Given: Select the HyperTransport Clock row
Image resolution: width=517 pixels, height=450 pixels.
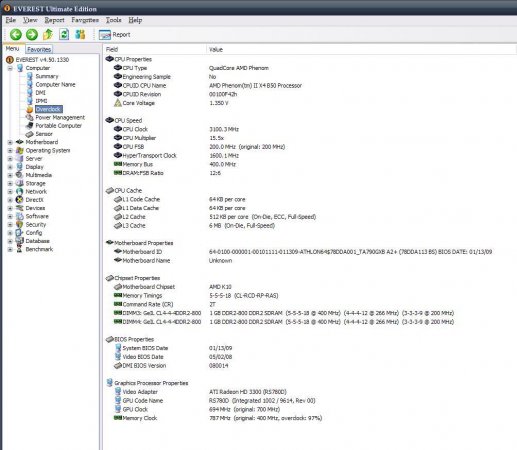Looking at the screenshot, I should coord(310,156).
